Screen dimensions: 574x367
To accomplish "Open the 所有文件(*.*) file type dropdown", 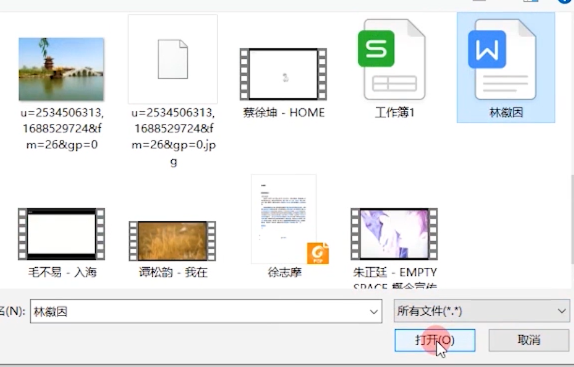I will [482, 311].
